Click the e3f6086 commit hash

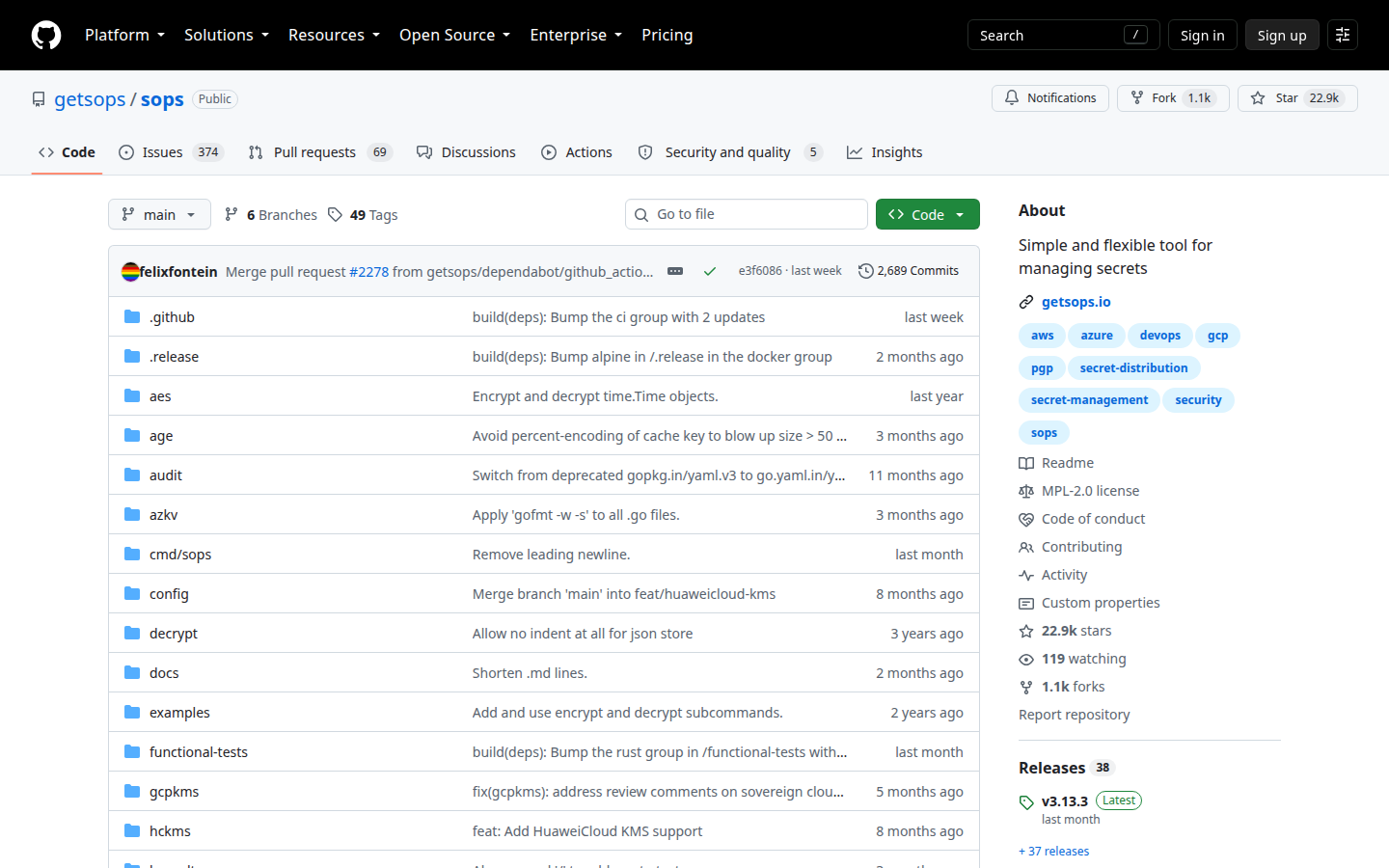(760, 271)
